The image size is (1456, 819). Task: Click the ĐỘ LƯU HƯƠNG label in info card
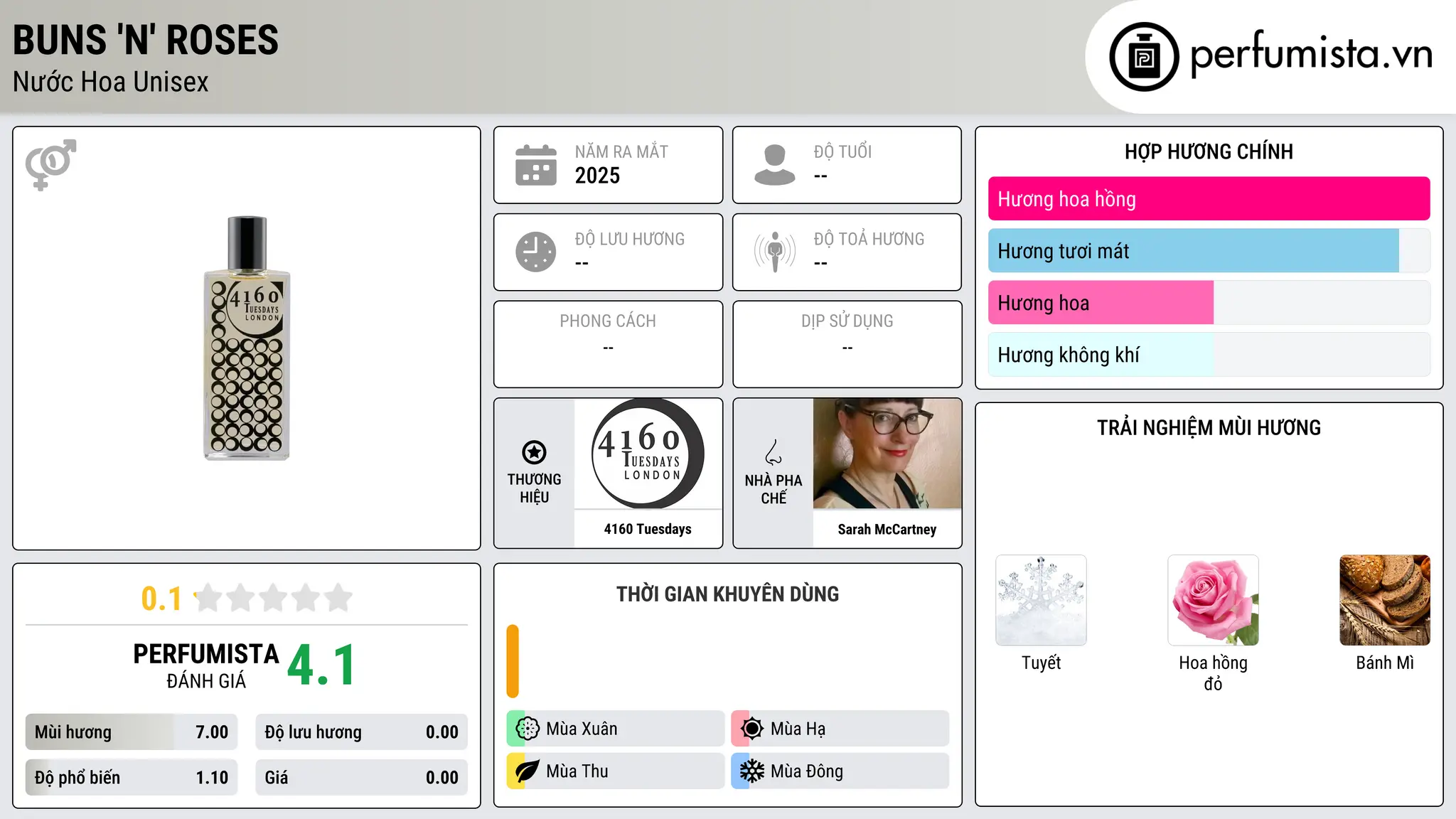630,239
